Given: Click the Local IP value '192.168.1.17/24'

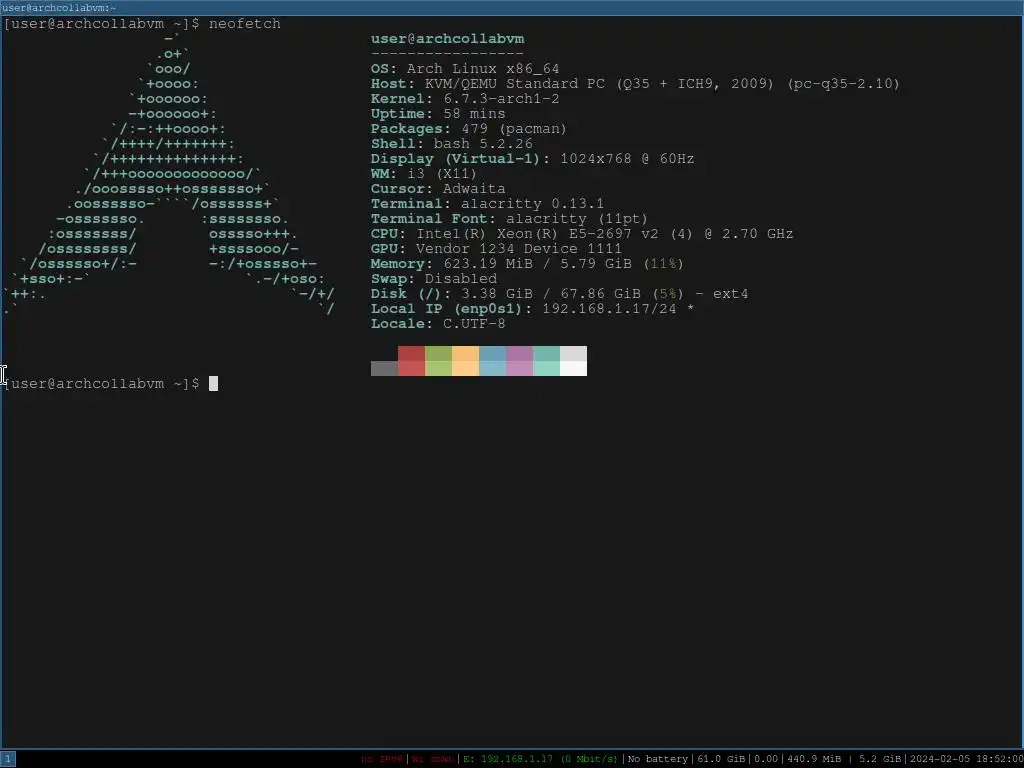Looking at the screenshot, I should 609,309.
